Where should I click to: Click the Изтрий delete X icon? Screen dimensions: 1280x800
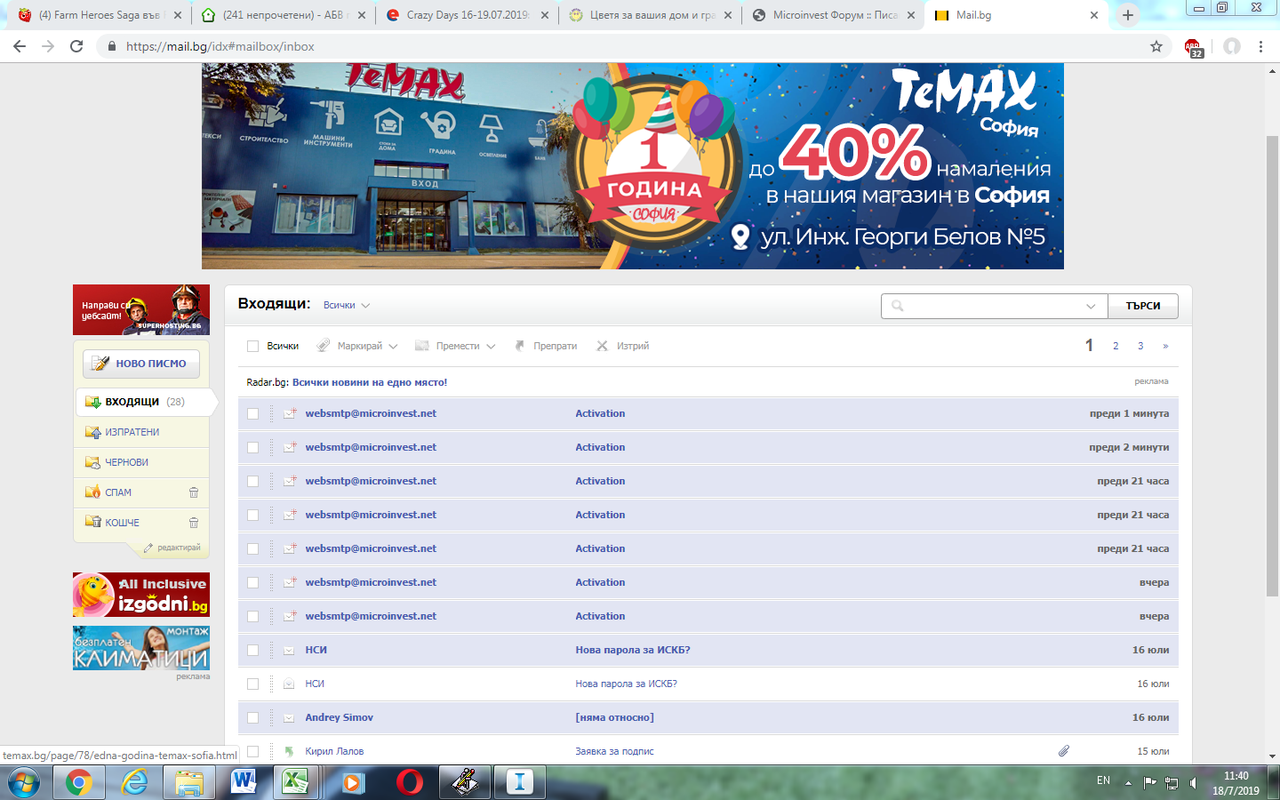click(x=602, y=346)
